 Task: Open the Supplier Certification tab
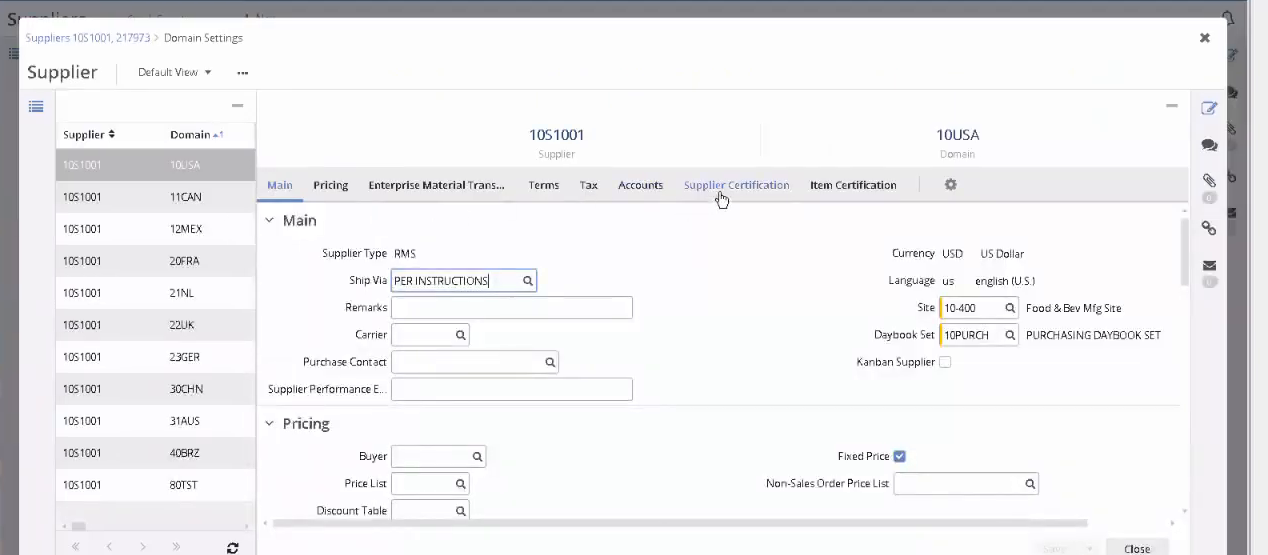[736, 185]
